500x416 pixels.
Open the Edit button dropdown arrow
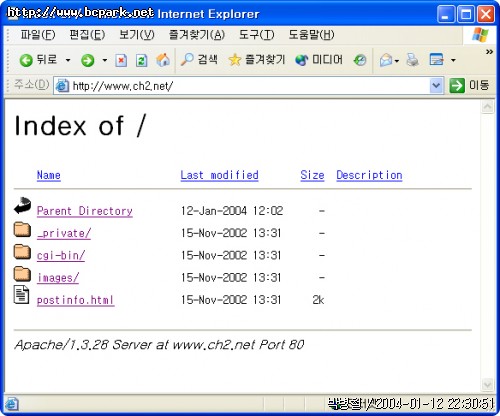(453, 60)
